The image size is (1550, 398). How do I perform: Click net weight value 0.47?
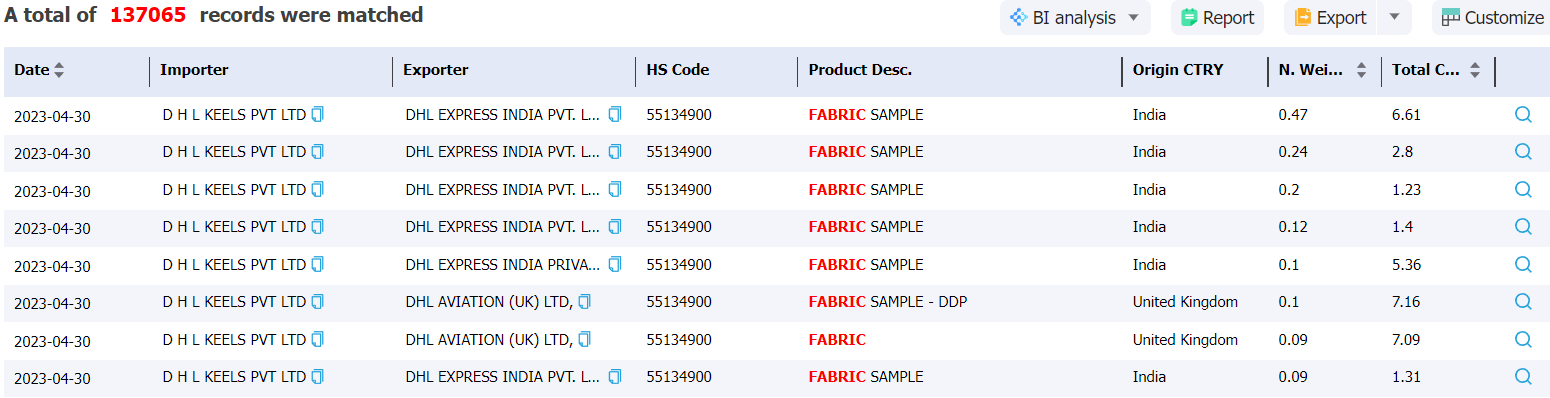pos(1292,115)
